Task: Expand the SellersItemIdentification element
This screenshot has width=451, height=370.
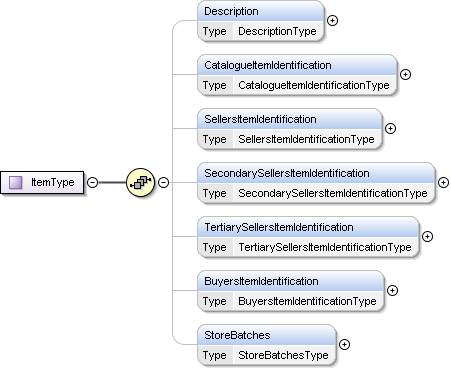Action: [x=390, y=129]
